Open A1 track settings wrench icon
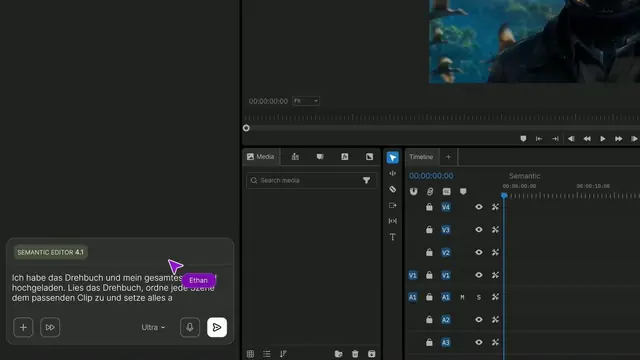640x360 pixels. [495, 297]
